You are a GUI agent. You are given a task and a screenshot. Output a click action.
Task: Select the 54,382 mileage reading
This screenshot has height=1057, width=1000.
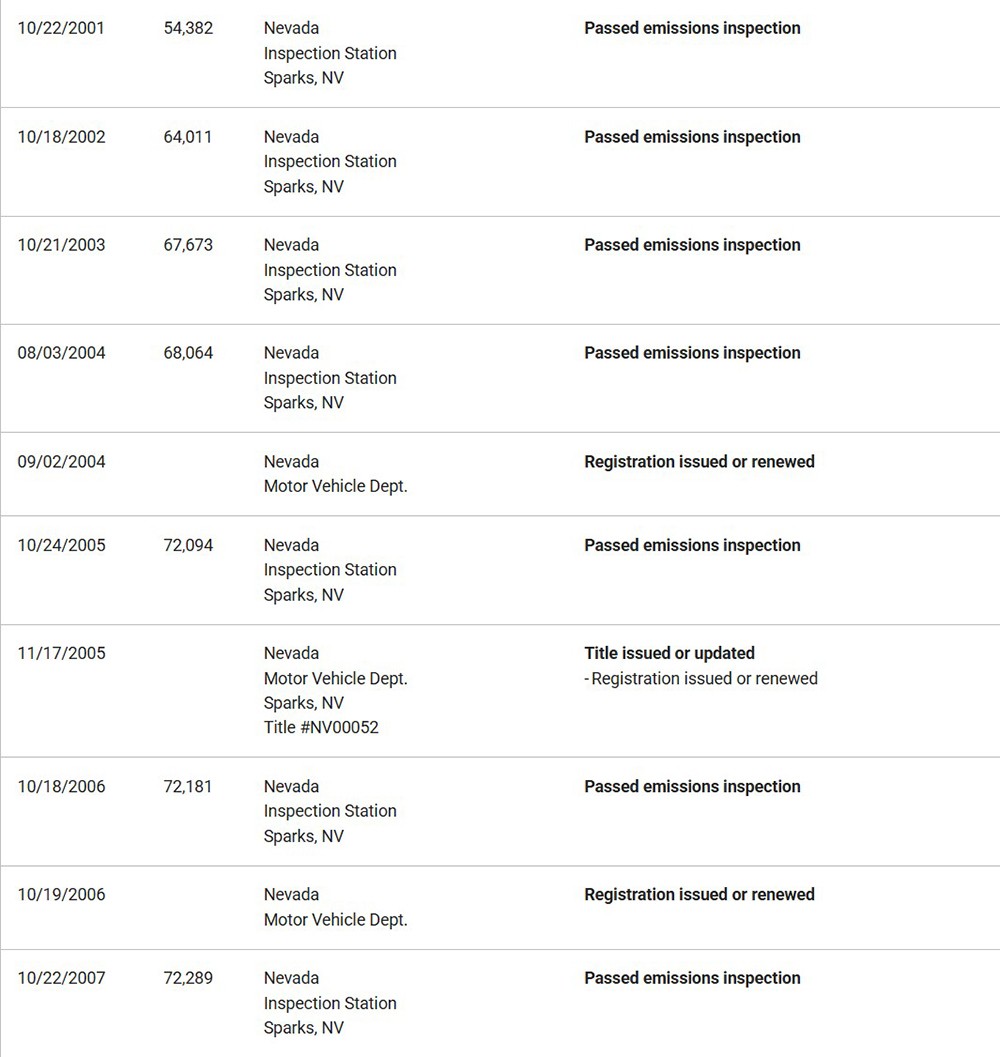[188, 28]
